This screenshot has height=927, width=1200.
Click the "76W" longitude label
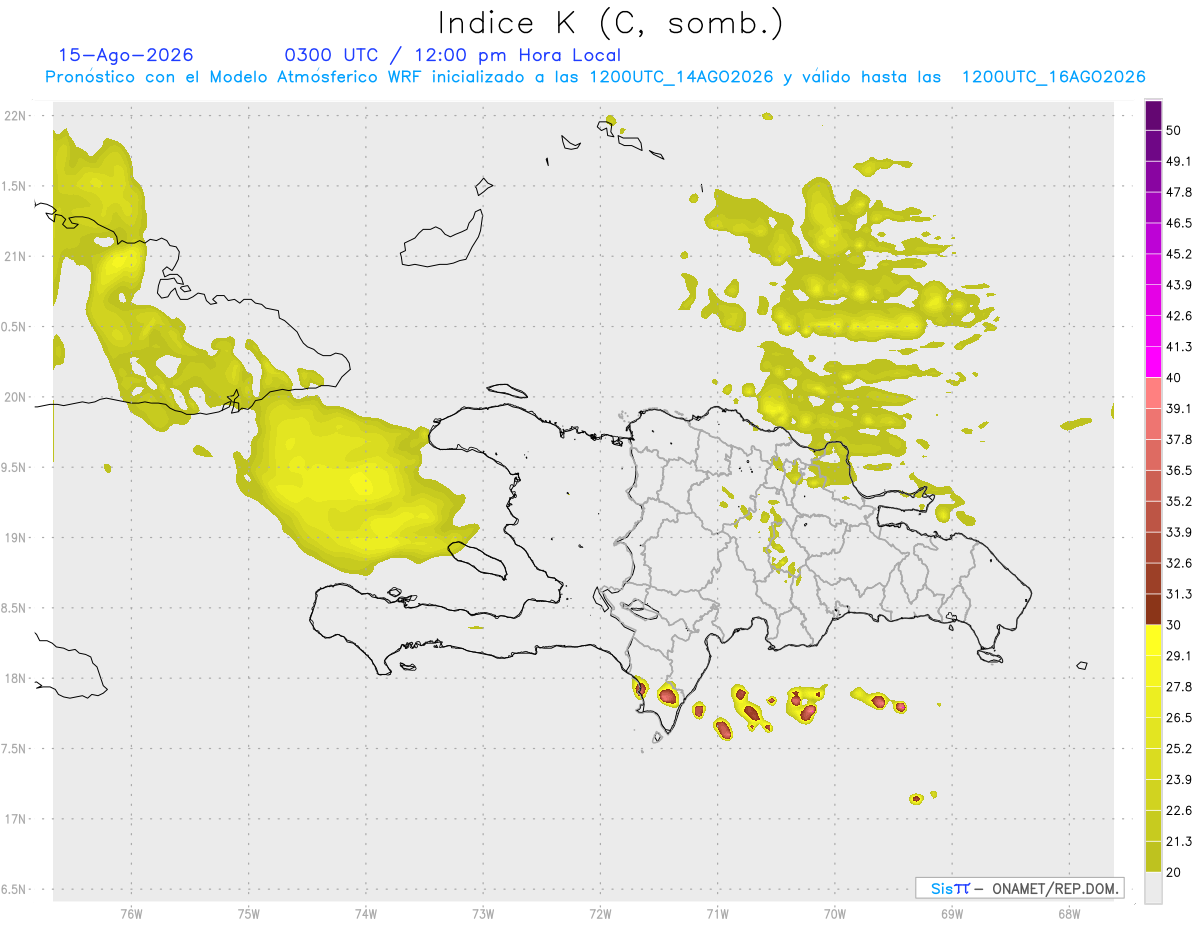click(x=131, y=914)
